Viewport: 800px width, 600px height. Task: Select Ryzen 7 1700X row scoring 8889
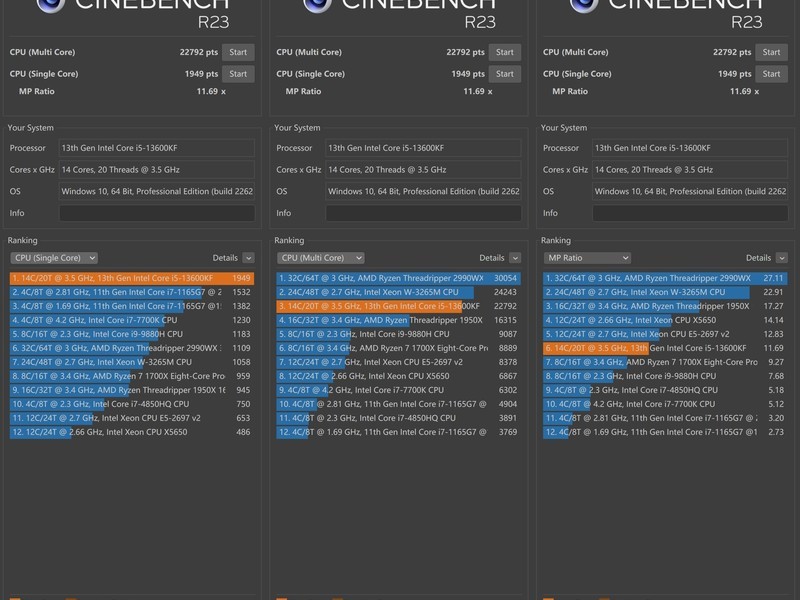398,348
